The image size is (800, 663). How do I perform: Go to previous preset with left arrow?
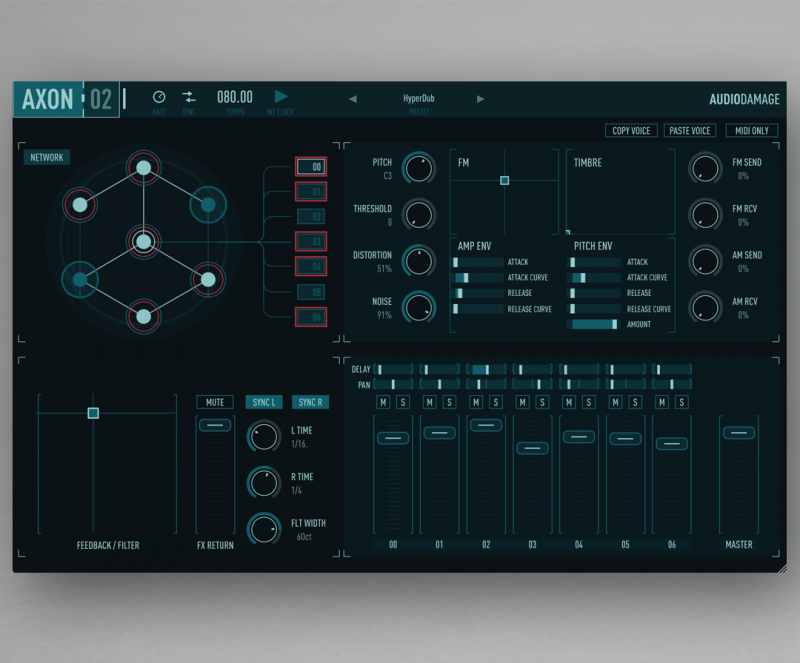352,99
